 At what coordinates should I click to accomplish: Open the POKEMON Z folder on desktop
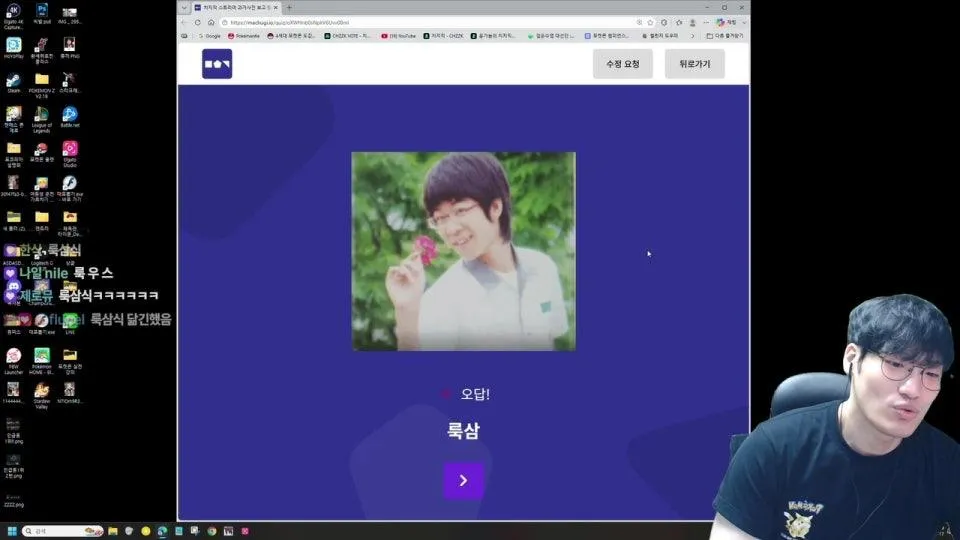(x=42, y=85)
